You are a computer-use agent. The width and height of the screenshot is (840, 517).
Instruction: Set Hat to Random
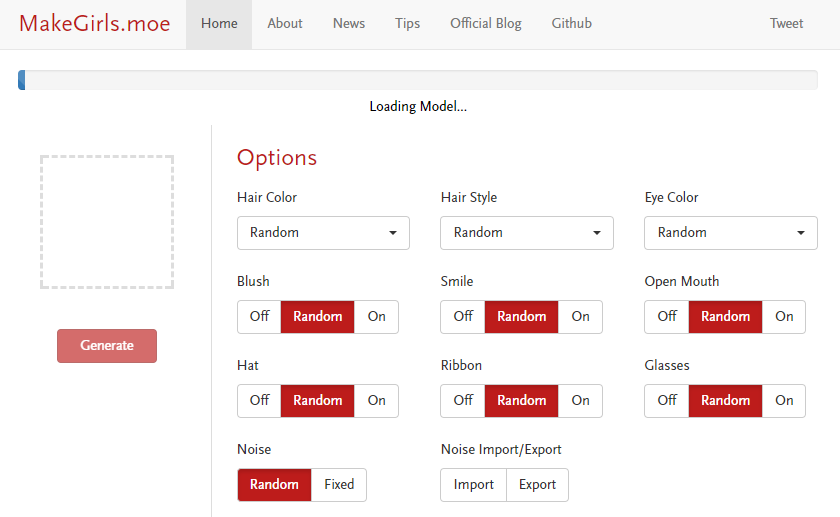coord(318,401)
